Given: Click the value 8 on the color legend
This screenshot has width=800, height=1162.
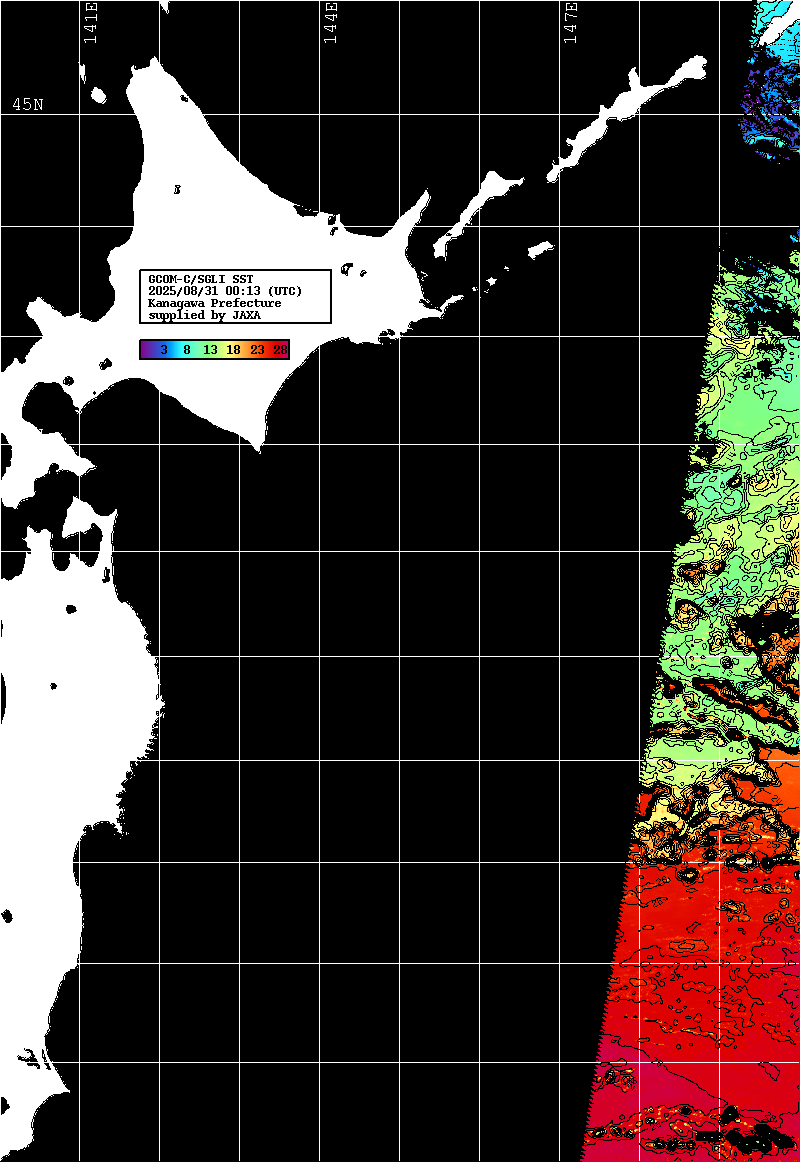Looking at the screenshot, I should [x=187, y=350].
